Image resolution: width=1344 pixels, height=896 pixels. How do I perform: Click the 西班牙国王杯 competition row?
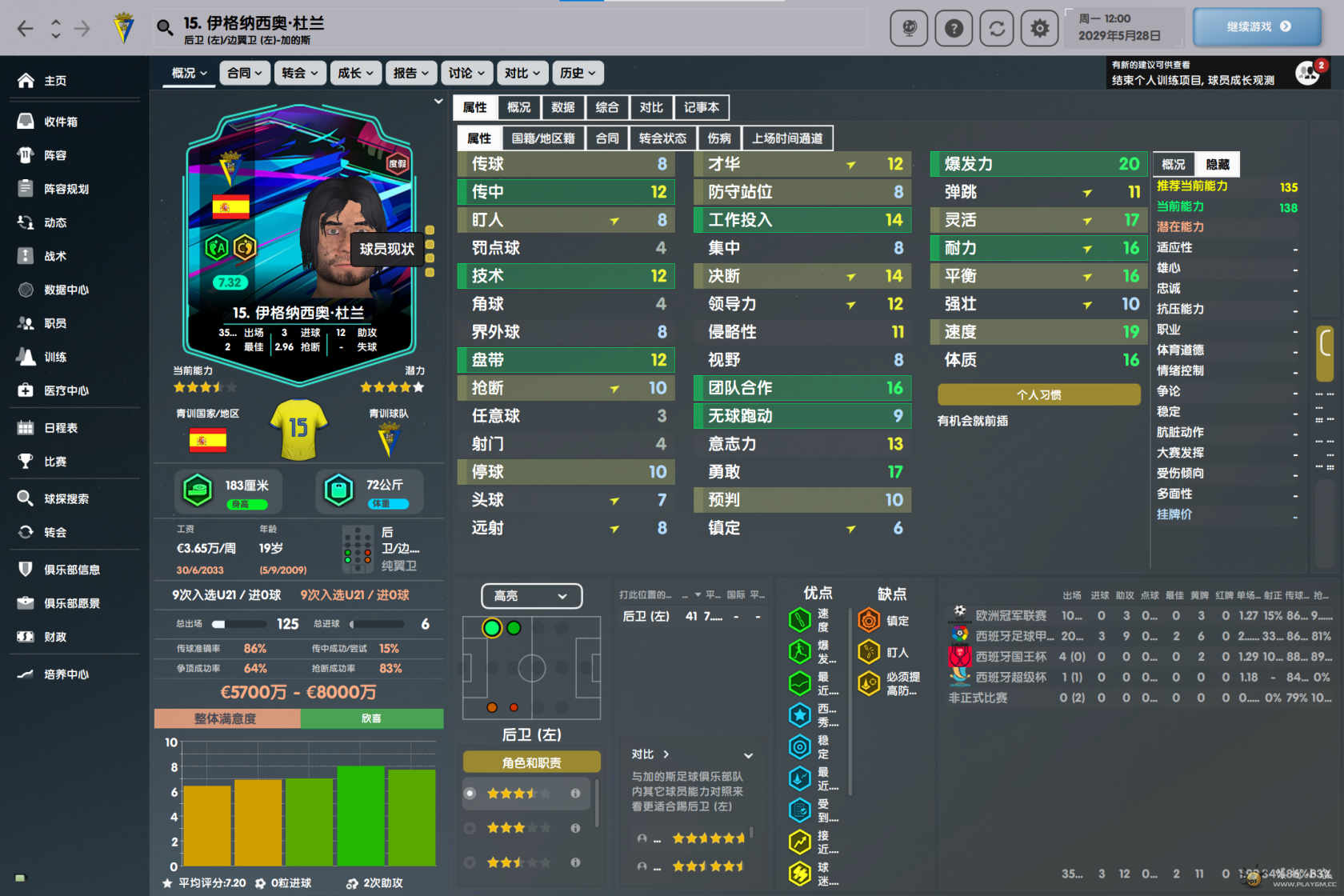coord(1140,657)
